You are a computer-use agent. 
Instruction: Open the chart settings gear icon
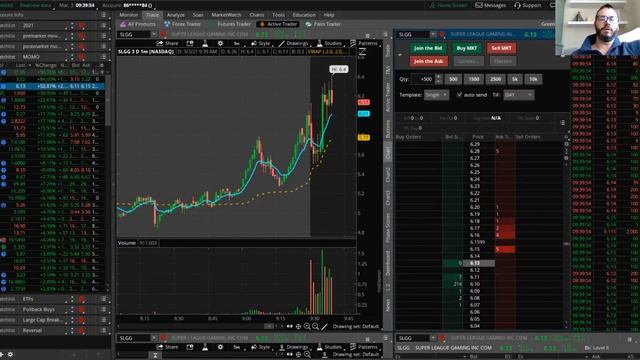[220, 43]
